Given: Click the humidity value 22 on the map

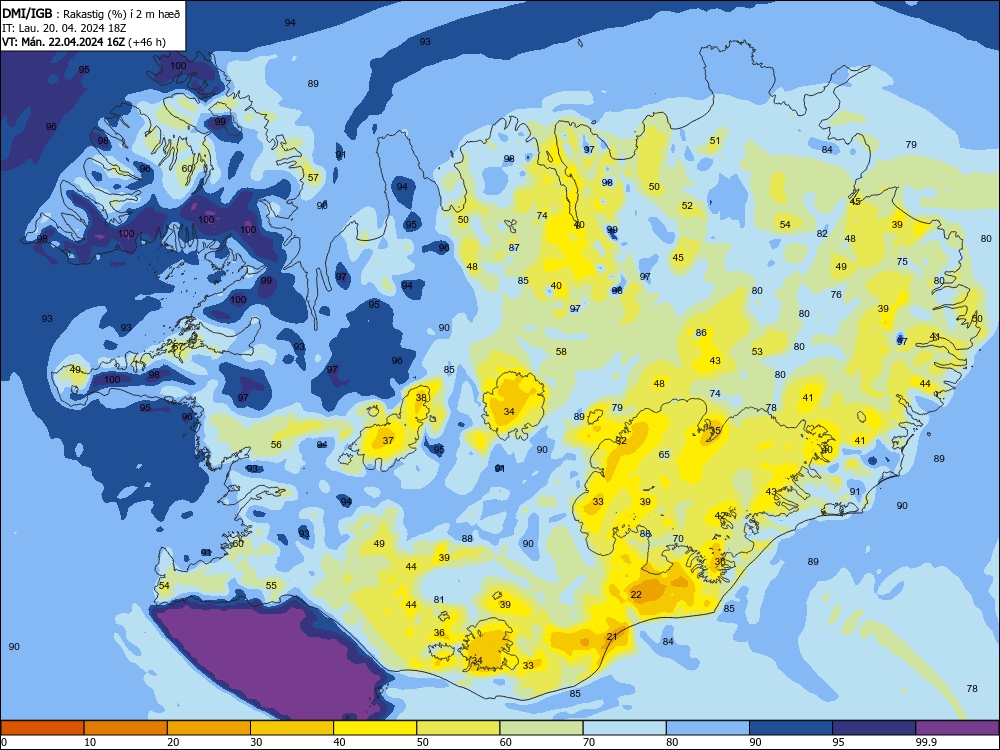Looking at the screenshot, I should pos(636,594).
